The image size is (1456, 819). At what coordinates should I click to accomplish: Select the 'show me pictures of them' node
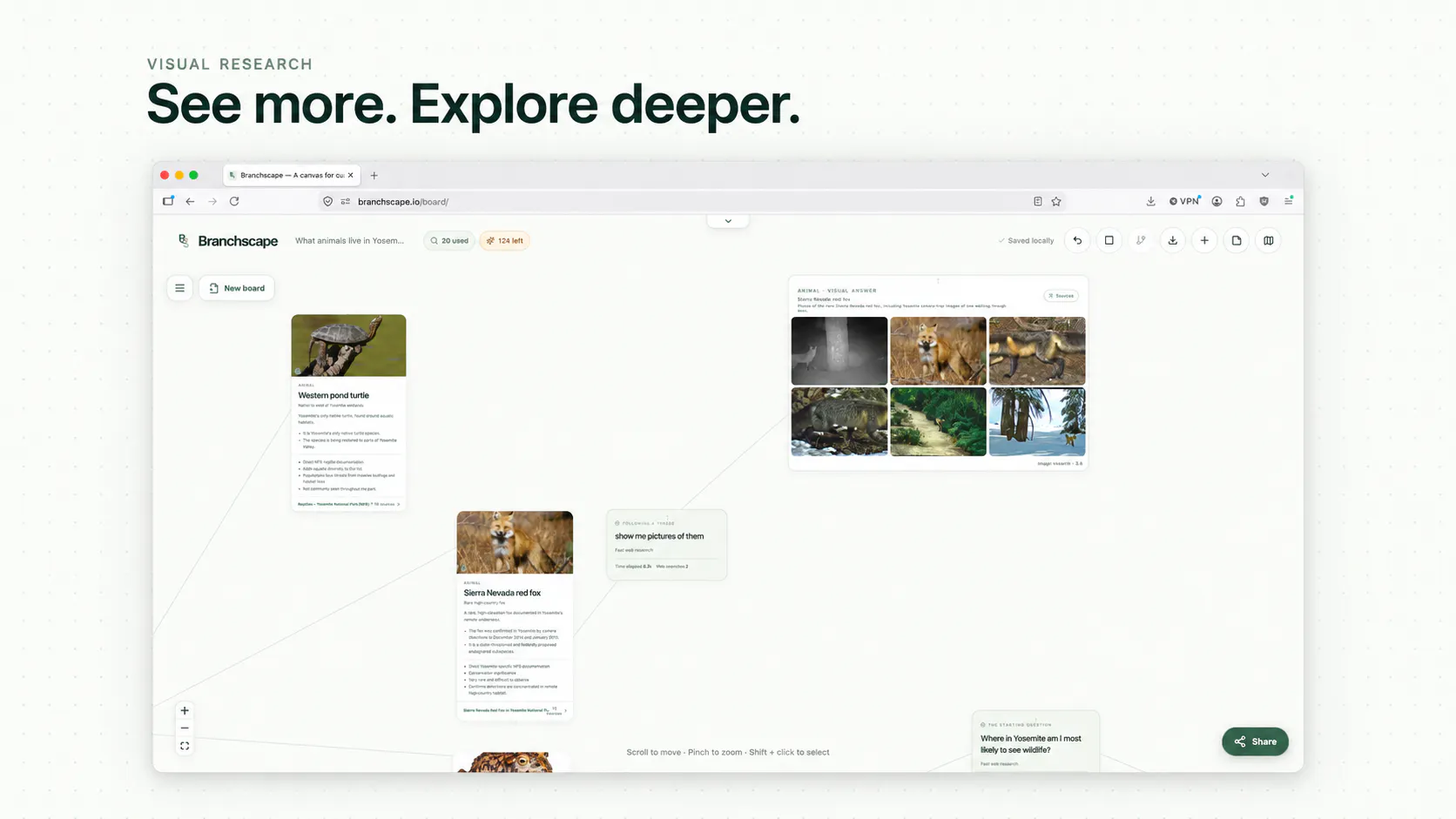click(666, 545)
